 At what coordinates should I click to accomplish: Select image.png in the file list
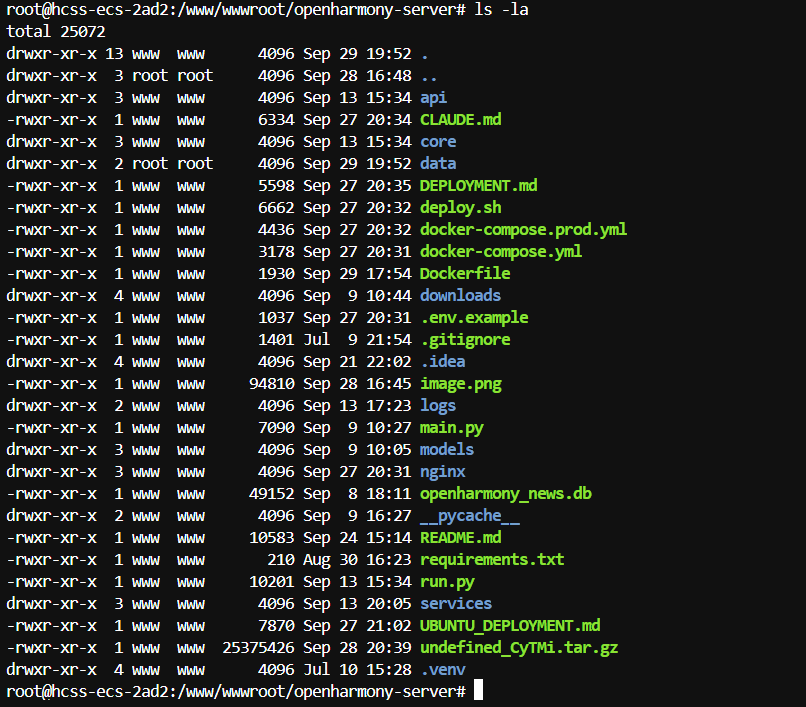(x=460, y=383)
